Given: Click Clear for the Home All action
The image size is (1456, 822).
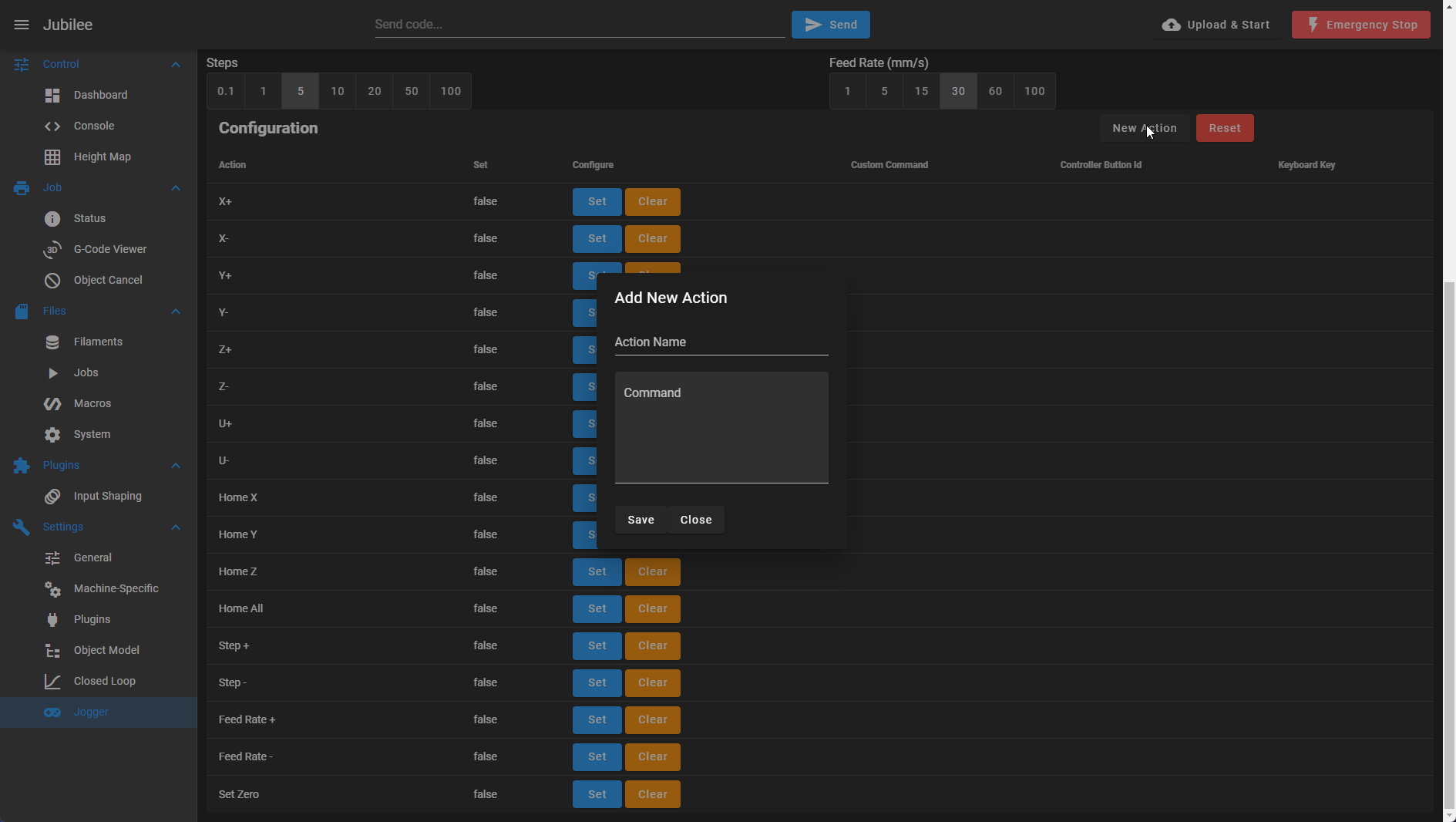Looking at the screenshot, I should [653, 609].
